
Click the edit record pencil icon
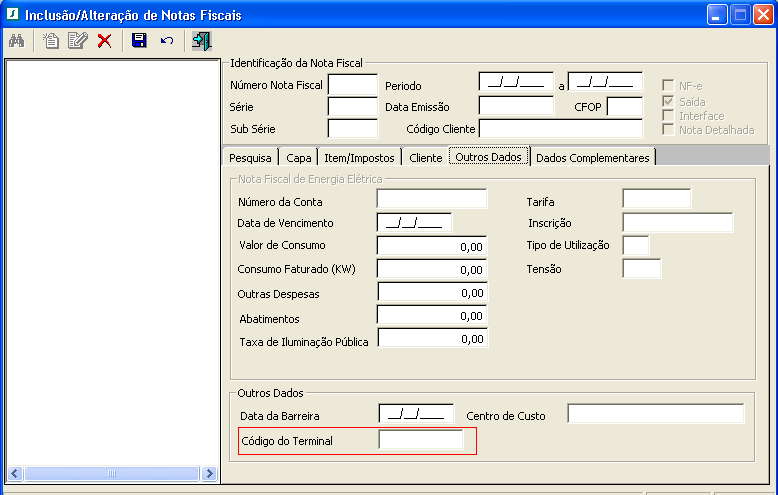point(77,41)
